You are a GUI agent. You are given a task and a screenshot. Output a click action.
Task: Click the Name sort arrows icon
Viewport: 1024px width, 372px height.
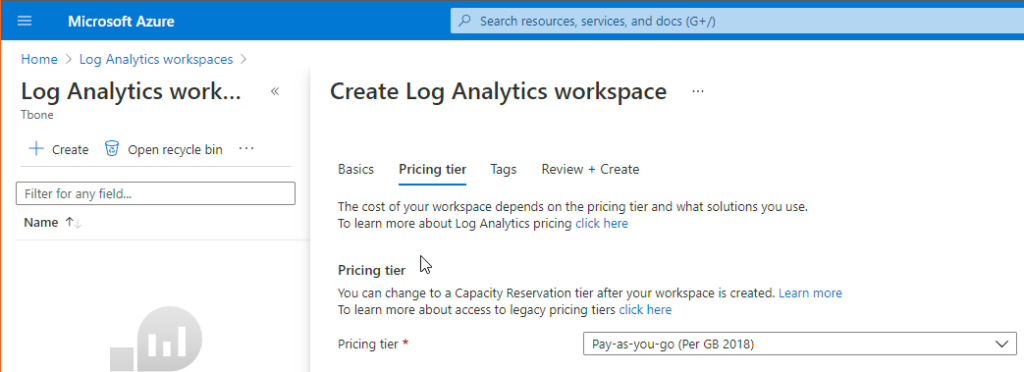[x=72, y=223]
